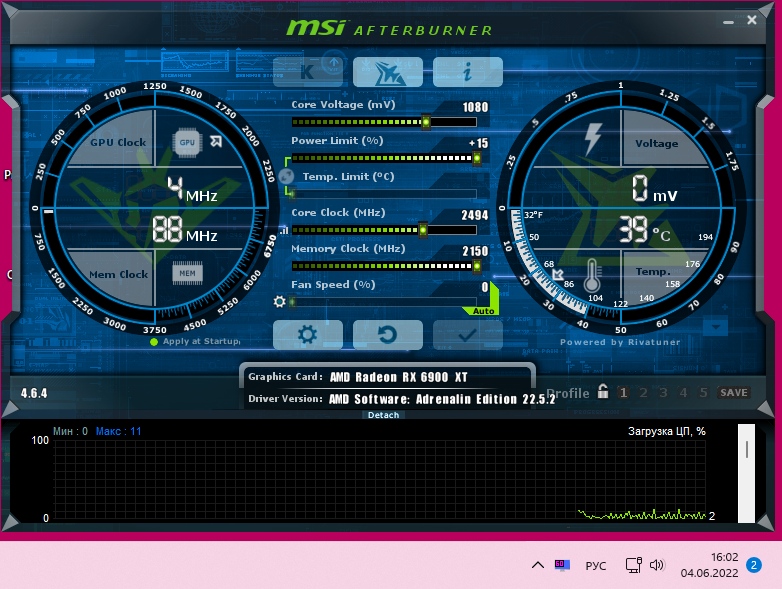Switch the РУС input language

[x=595, y=566]
